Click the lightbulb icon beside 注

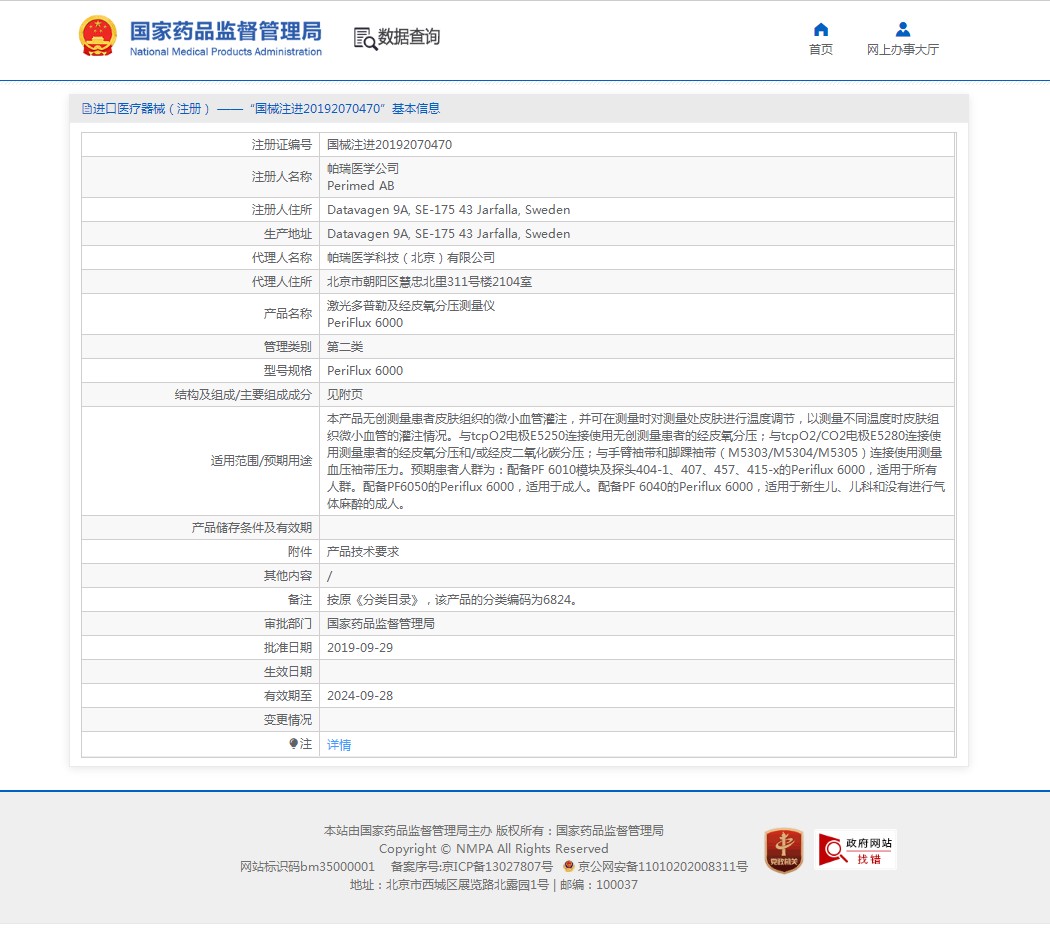[x=293, y=743]
